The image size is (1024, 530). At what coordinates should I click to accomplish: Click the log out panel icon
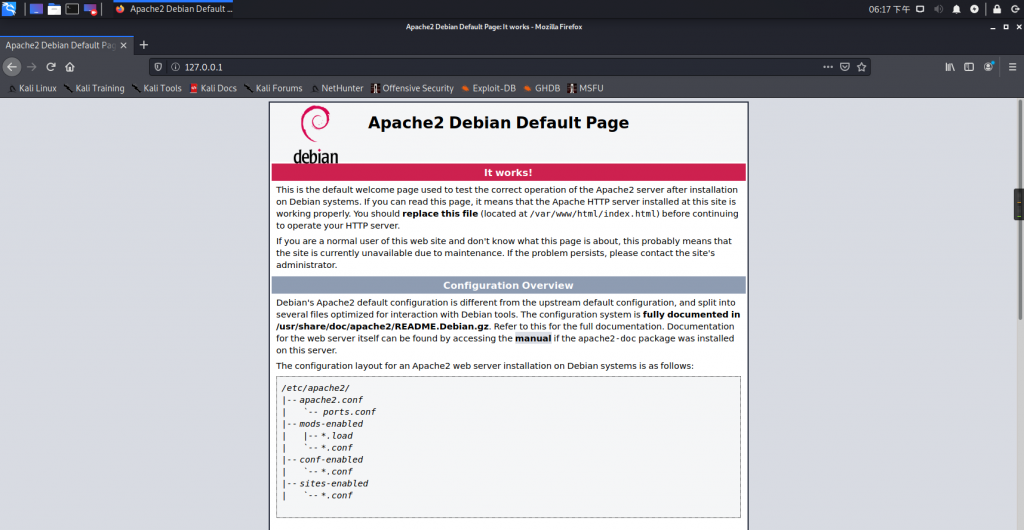pyautogui.click(x=1014, y=9)
